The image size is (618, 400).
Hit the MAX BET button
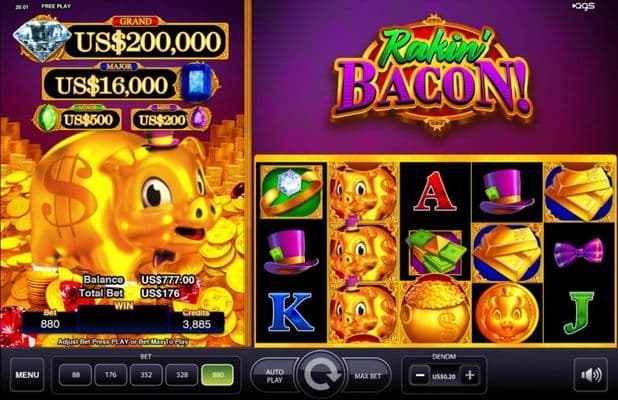pyautogui.click(x=367, y=376)
